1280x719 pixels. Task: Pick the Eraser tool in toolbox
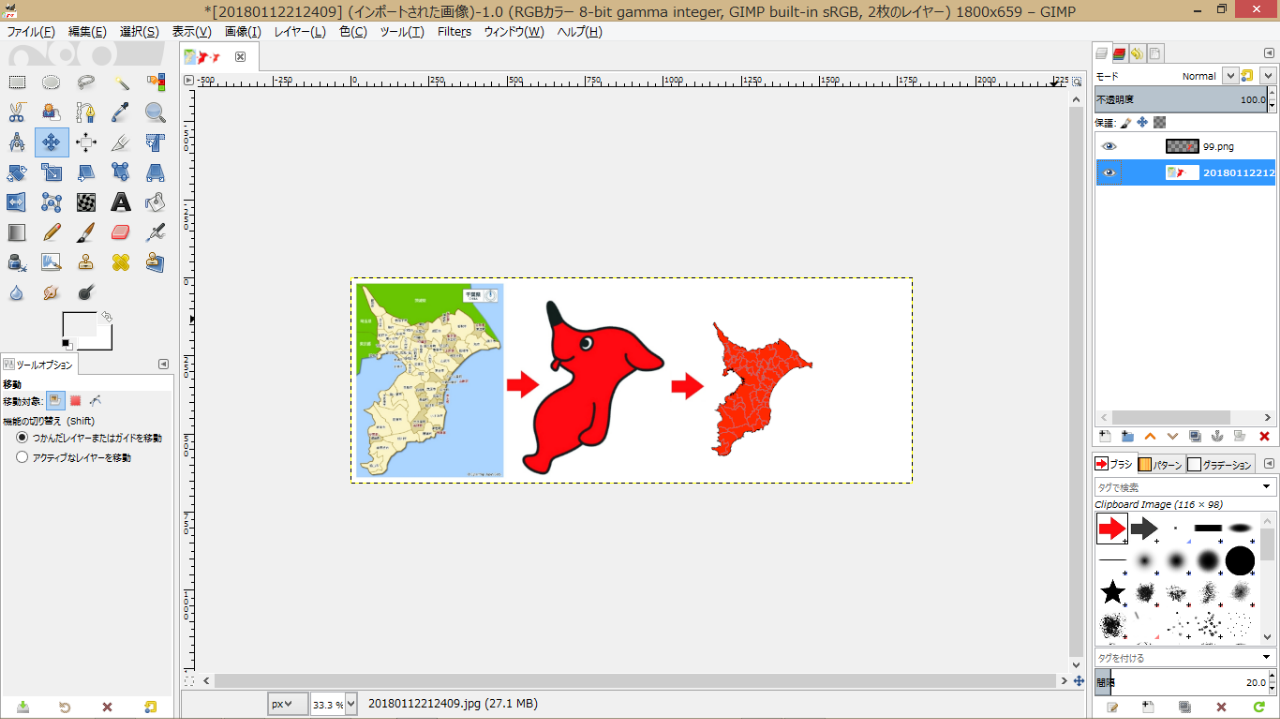(x=121, y=232)
